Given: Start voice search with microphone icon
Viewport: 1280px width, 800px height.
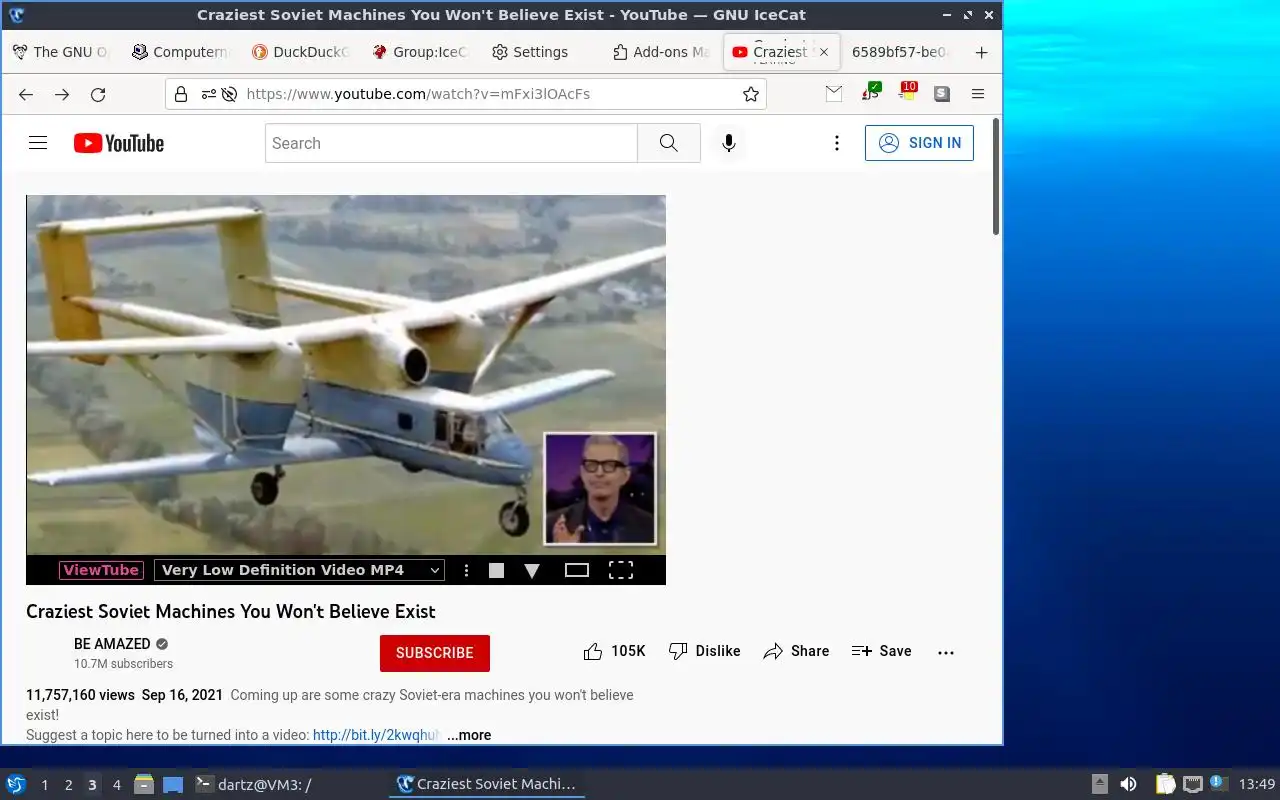Looking at the screenshot, I should [x=729, y=143].
